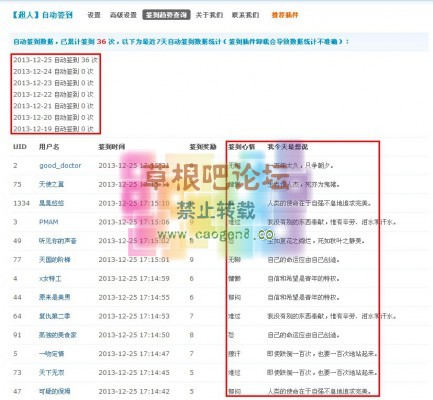Open the 孤独的美食家 user link
433x400 pixels.
[58, 335]
